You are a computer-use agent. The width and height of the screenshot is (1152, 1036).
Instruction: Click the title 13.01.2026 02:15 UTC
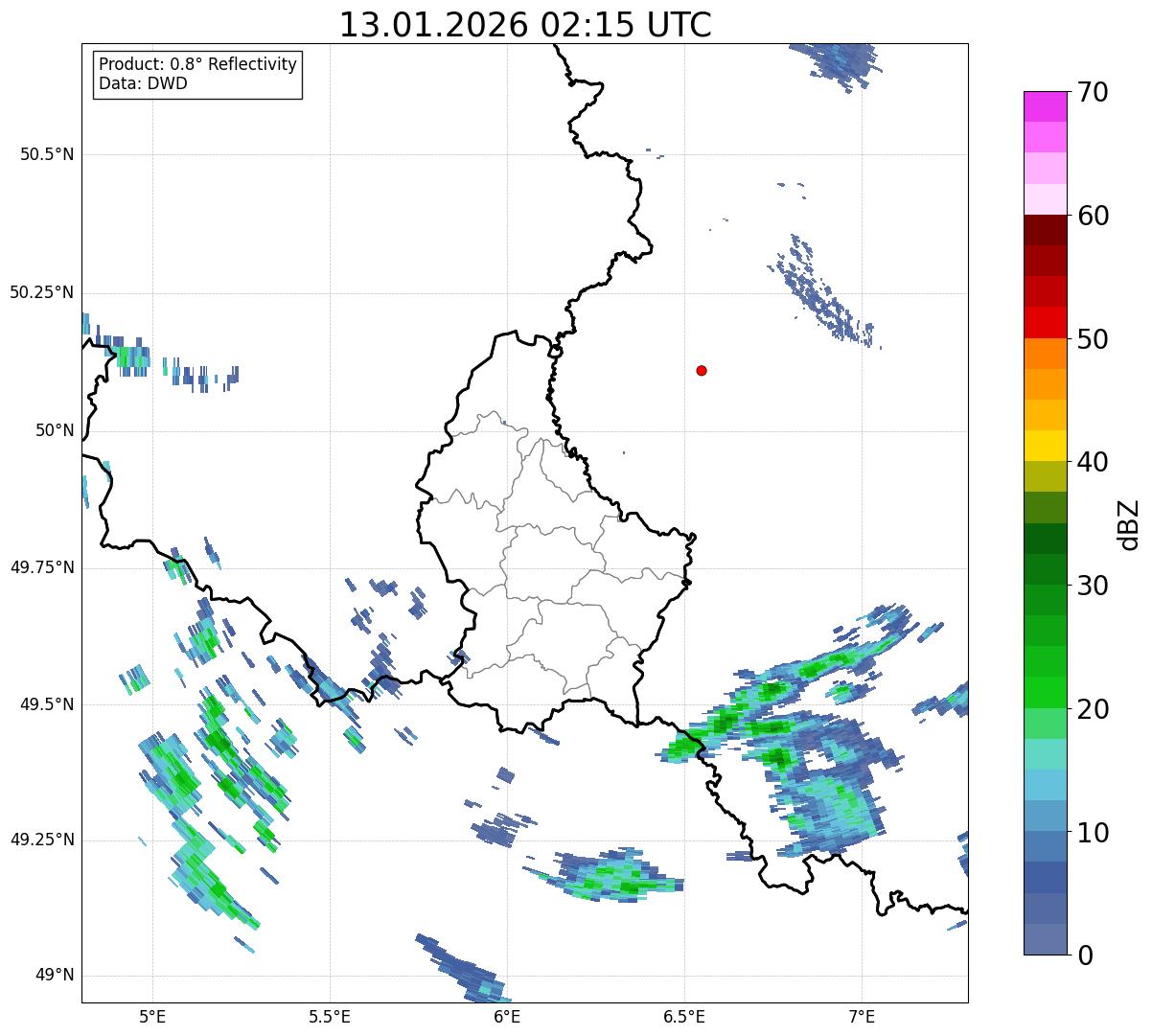pyautogui.click(x=525, y=25)
